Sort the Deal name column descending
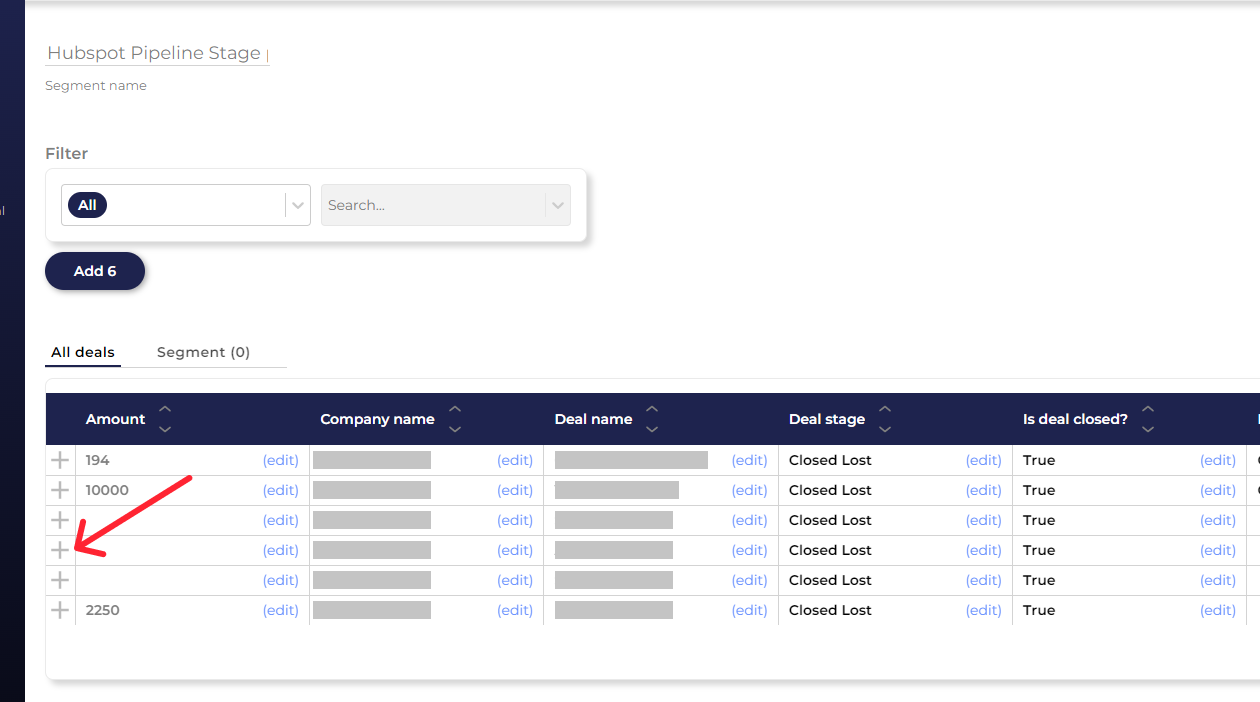This screenshot has height=702, width=1260. coord(651,428)
